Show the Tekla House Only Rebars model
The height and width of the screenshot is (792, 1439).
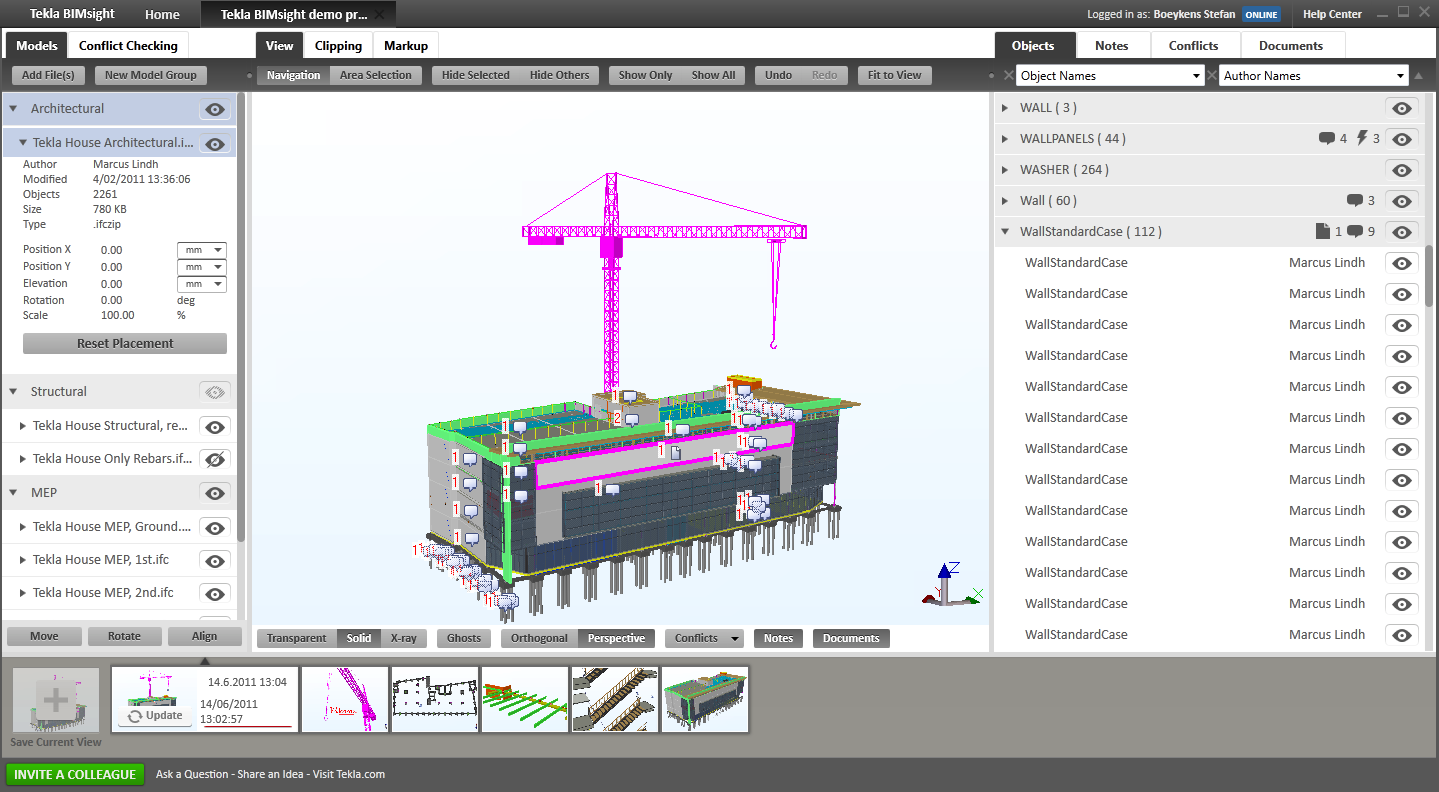(x=214, y=459)
